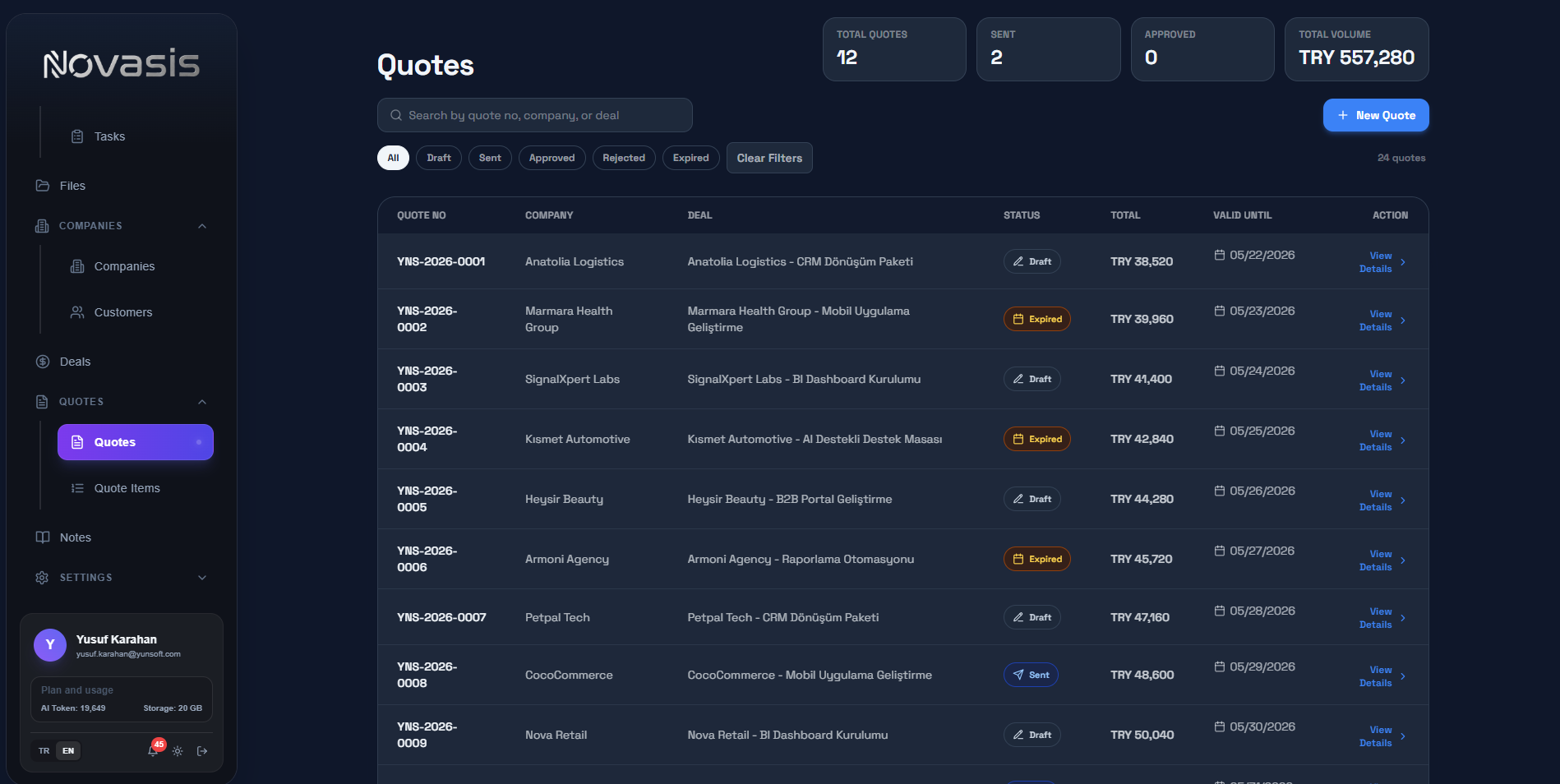The width and height of the screenshot is (1560, 784).
Task: Click Expired badge for Marmara Health Group
Action: click(1037, 319)
